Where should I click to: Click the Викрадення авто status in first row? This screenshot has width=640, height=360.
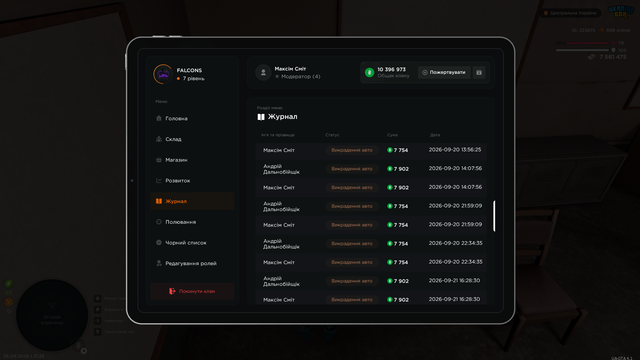(x=352, y=150)
